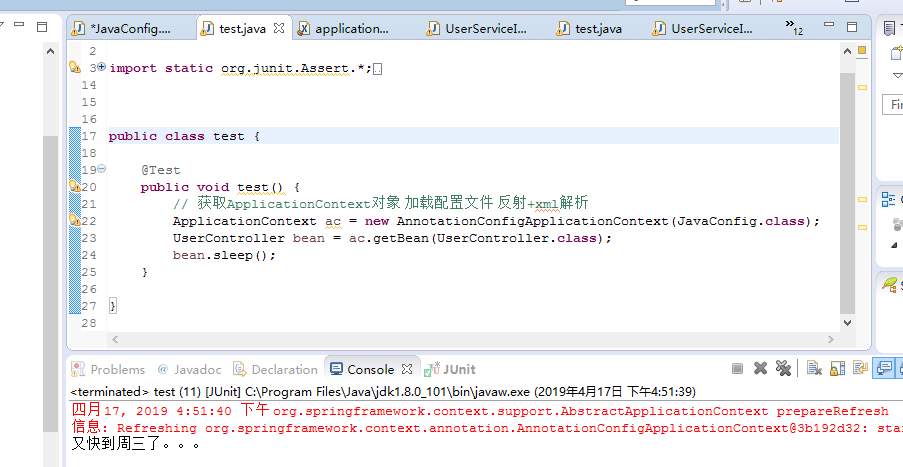Click the left panel scrollbar thumb

point(51,284)
